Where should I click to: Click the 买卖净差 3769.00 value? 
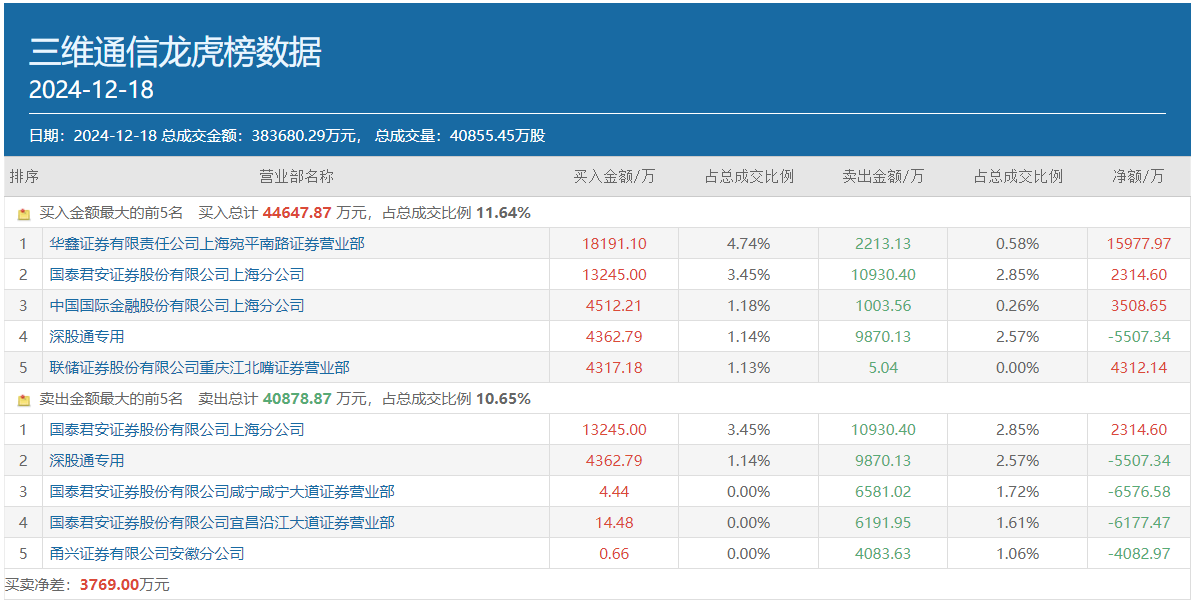[112, 584]
